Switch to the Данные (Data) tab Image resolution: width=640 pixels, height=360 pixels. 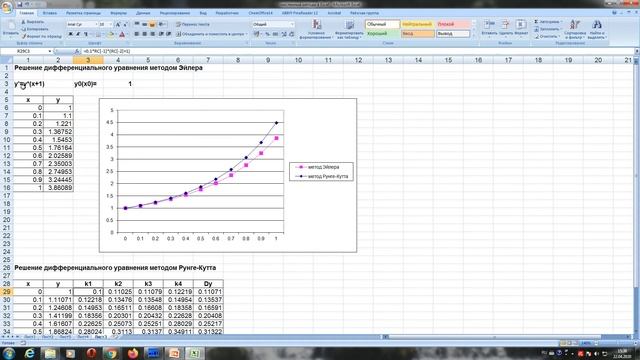[x=143, y=13]
